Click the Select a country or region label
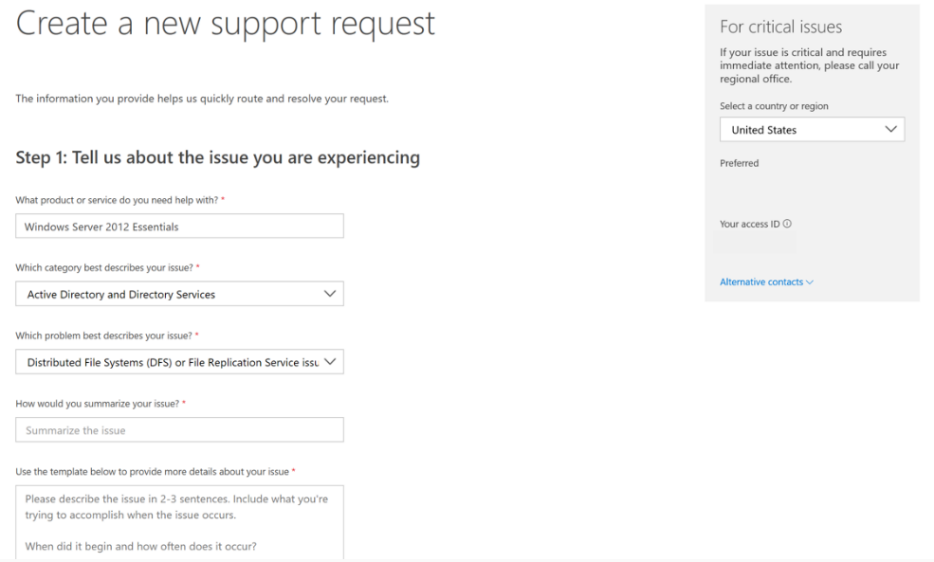This screenshot has width=934, height=562. 774,106
